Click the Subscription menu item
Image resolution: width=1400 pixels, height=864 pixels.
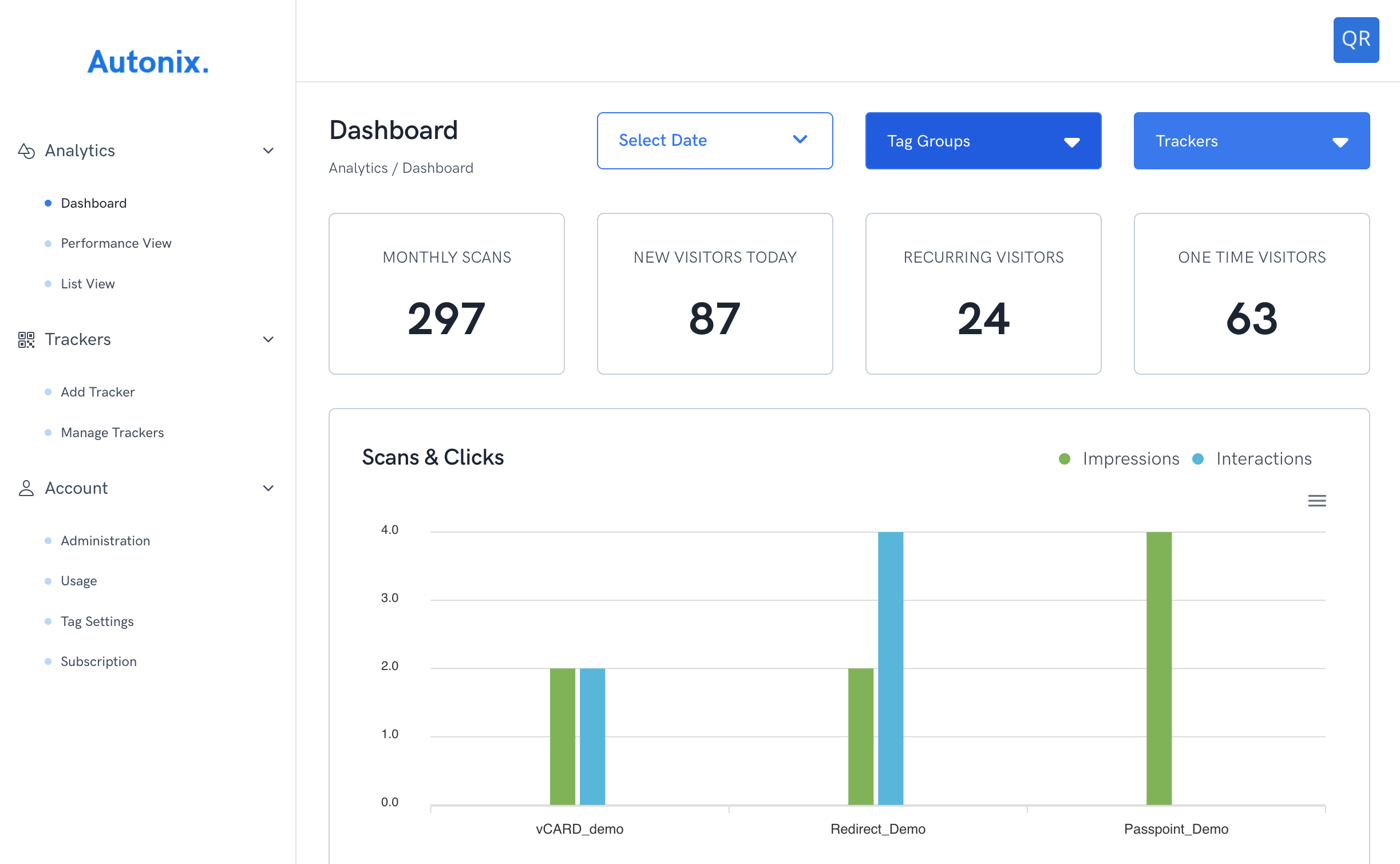pyautogui.click(x=99, y=661)
